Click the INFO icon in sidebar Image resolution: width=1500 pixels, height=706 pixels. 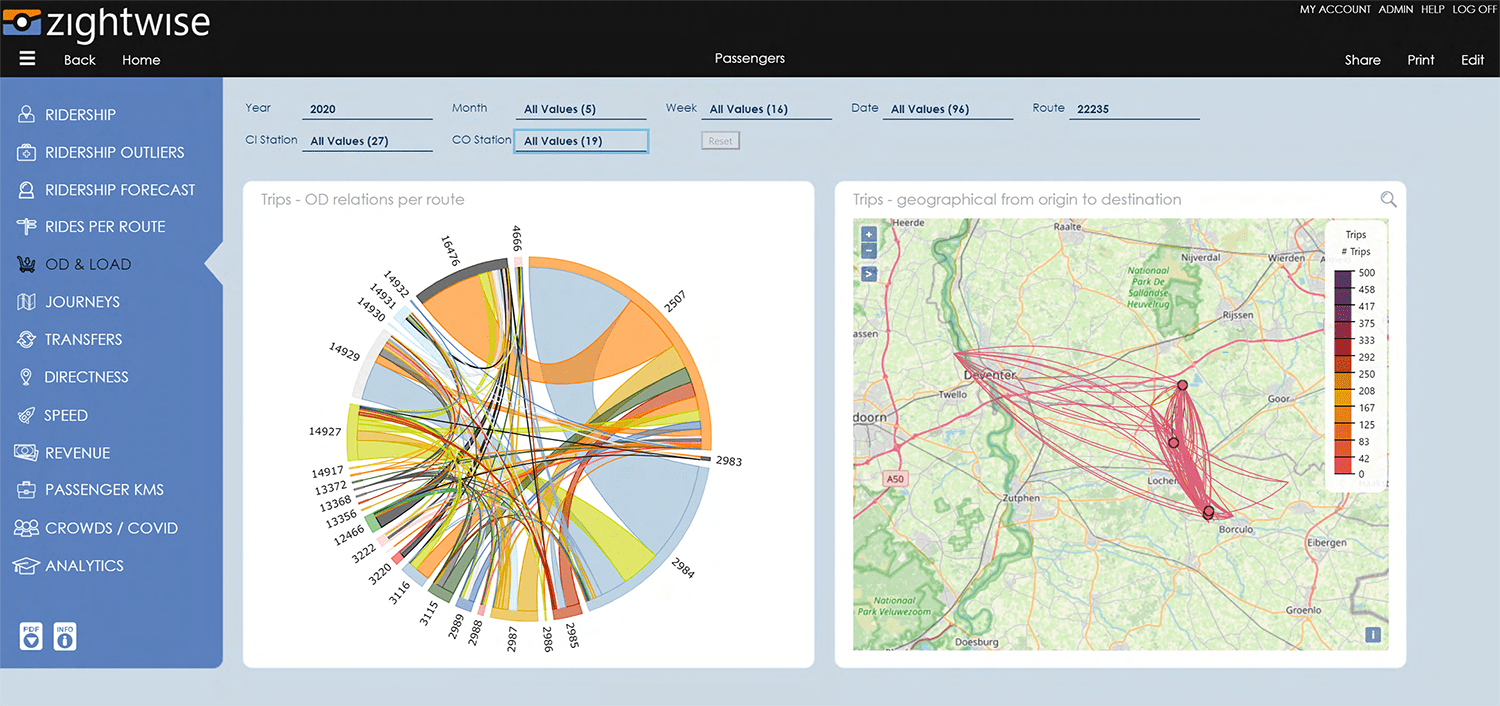click(65, 636)
